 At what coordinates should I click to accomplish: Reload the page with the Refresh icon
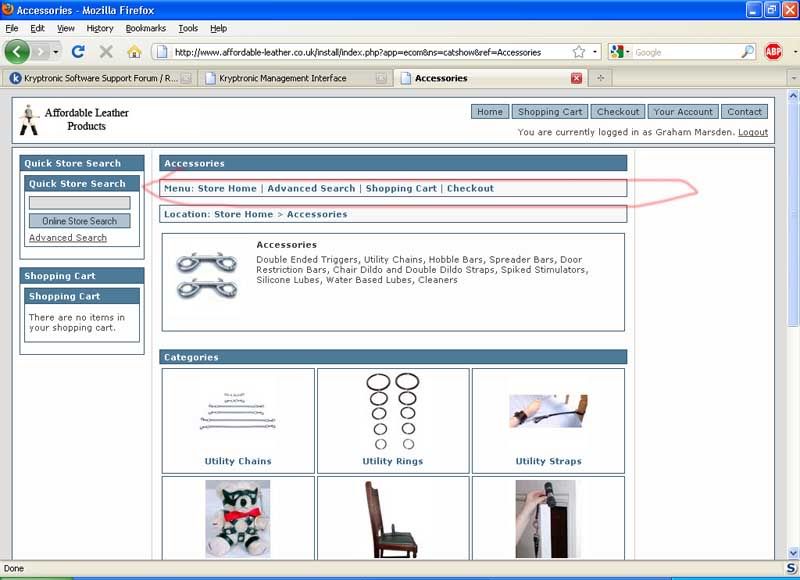tap(78, 52)
